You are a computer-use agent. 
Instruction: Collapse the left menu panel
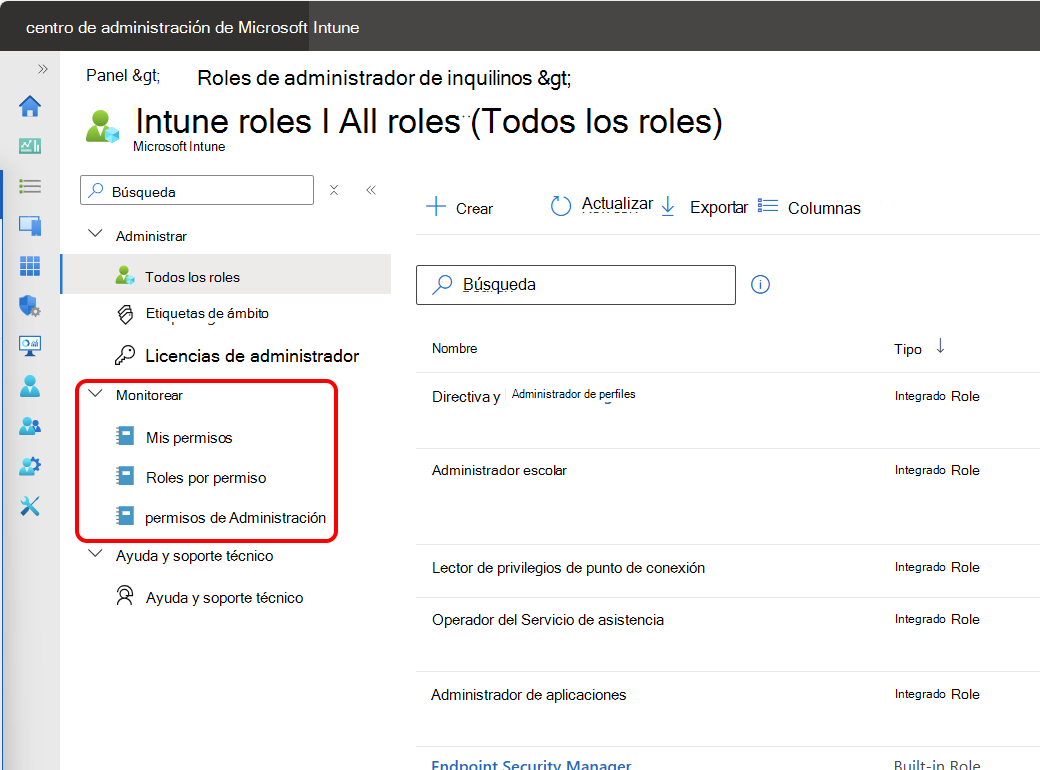[371, 190]
